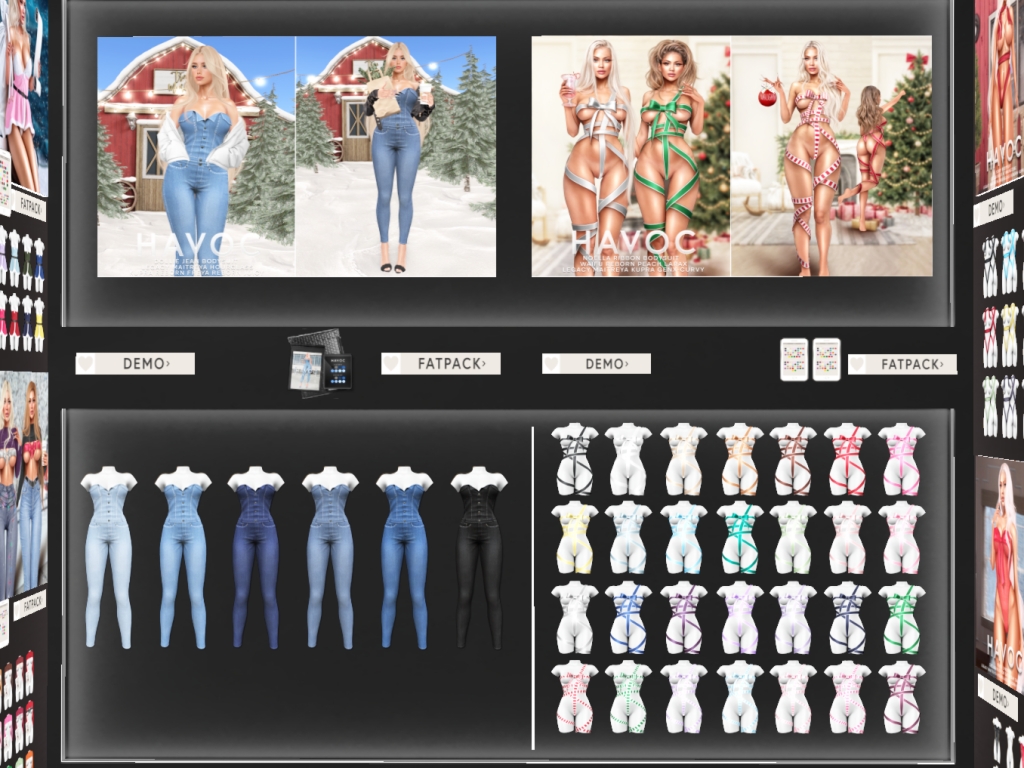The width and height of the screenshot is (1024, 768).
Task: Select the black denim jeans bodysuit mannequin
Action: (480, 557)
